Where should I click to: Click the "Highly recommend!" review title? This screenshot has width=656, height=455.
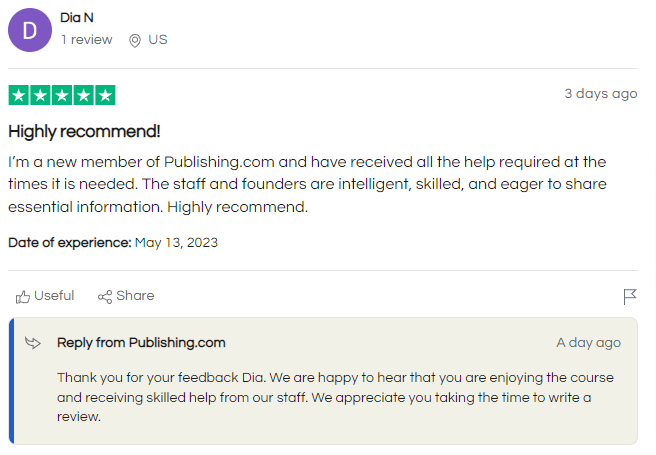coord(84,131)
